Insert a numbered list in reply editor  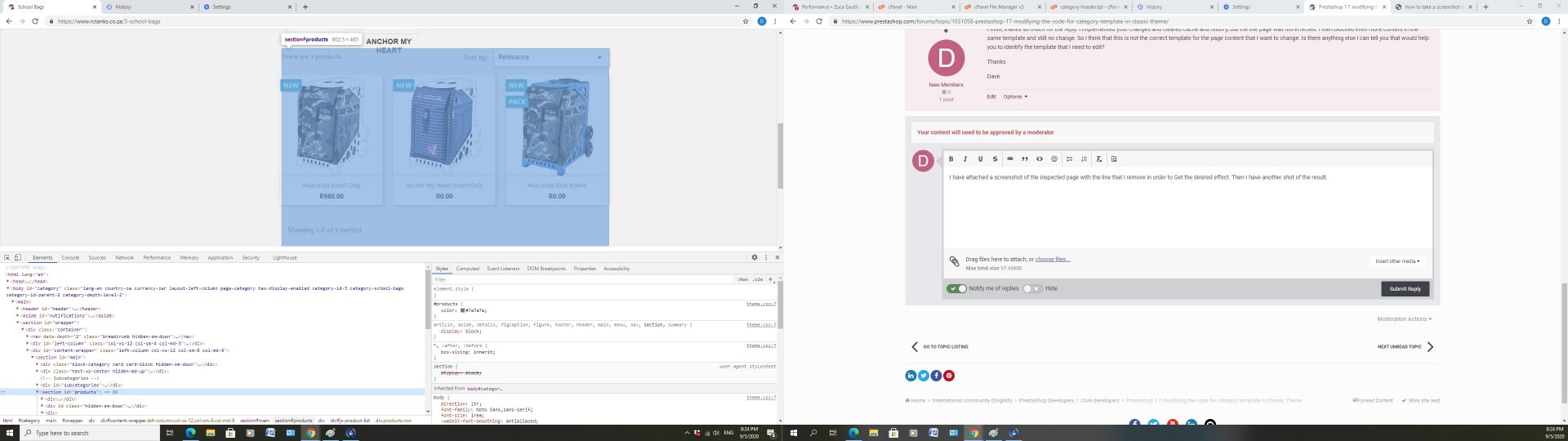coord(1084,159)
